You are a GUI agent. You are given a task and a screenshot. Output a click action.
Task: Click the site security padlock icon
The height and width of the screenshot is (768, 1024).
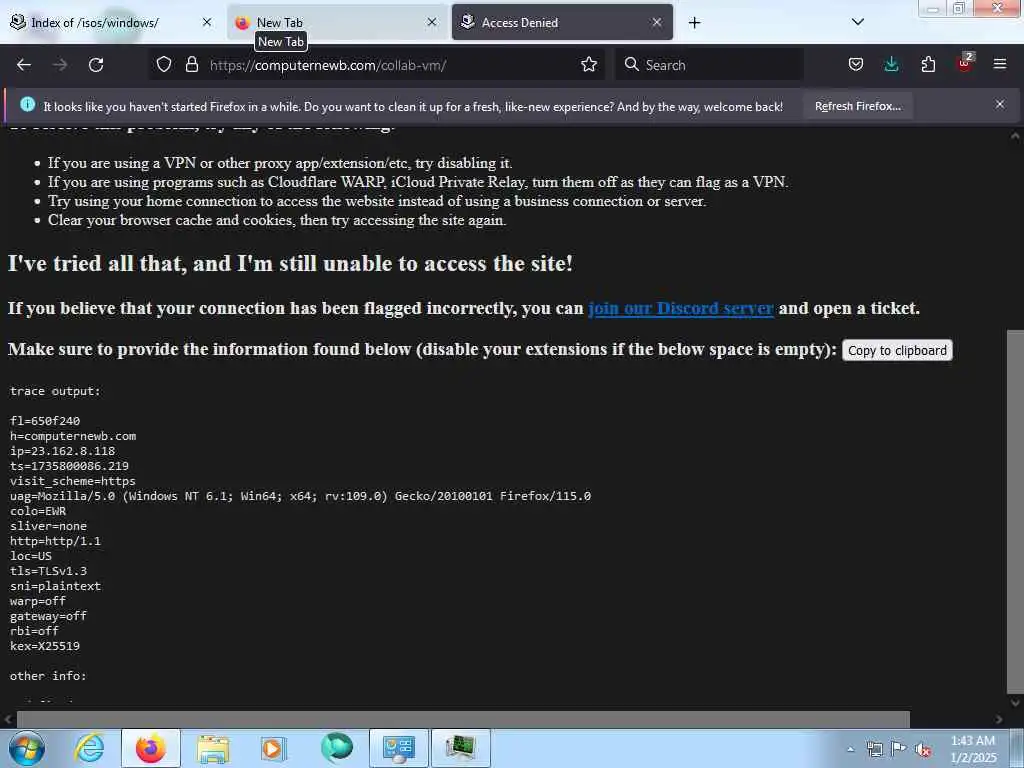coord(191,65)
